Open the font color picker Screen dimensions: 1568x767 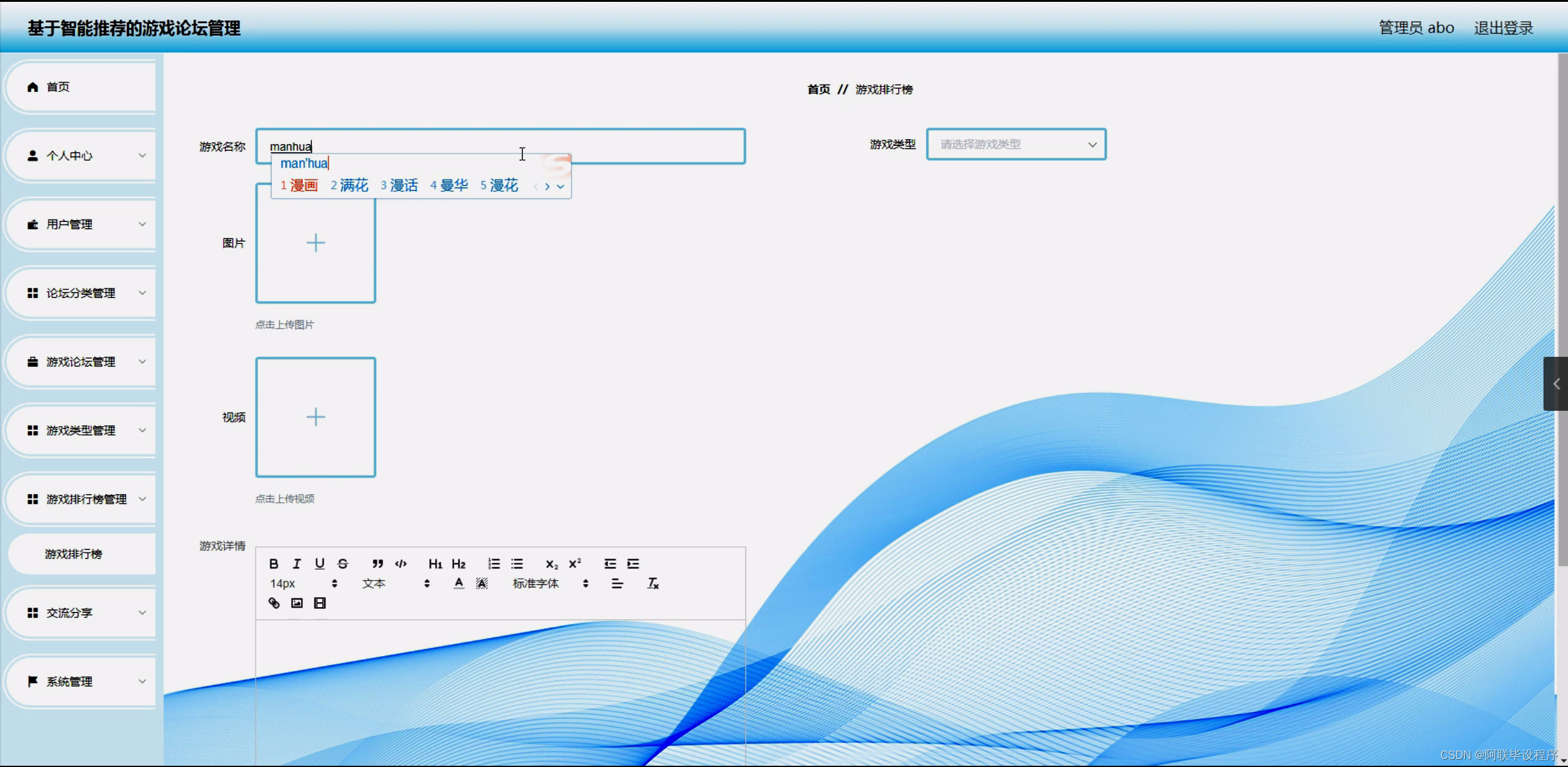(459, 584)
